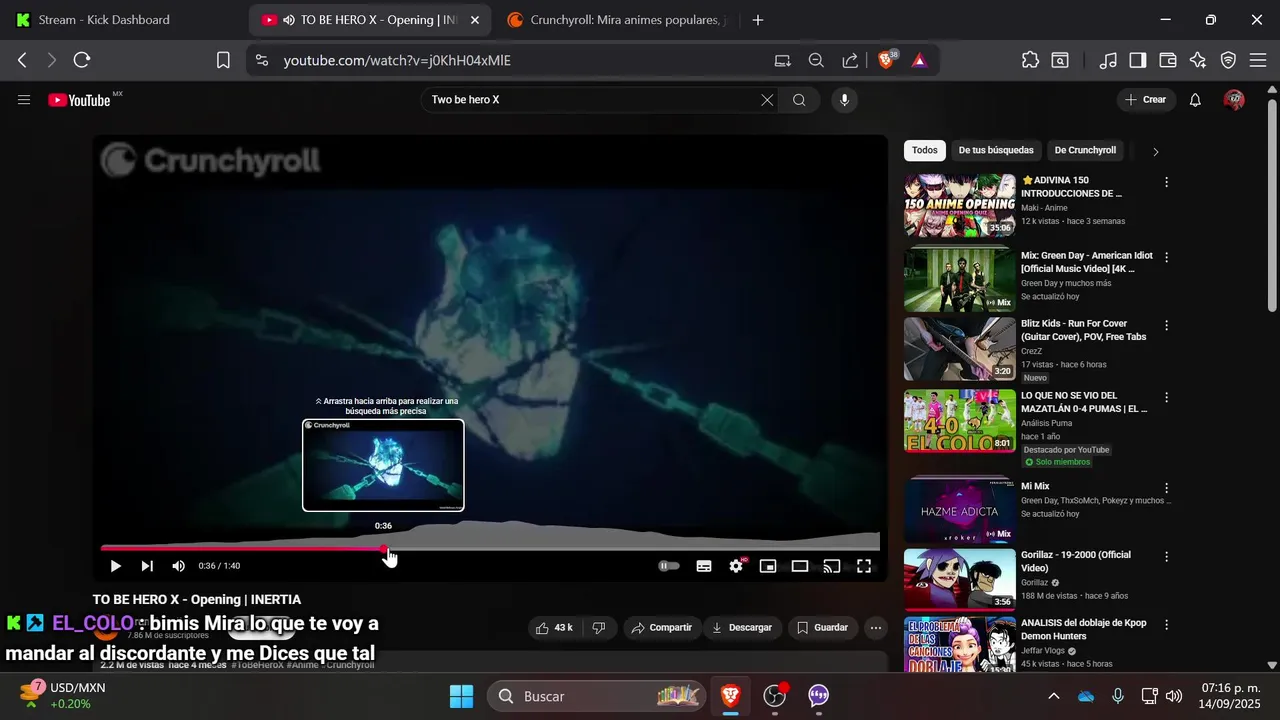
Task: Dislike the video
Action: 599,628
